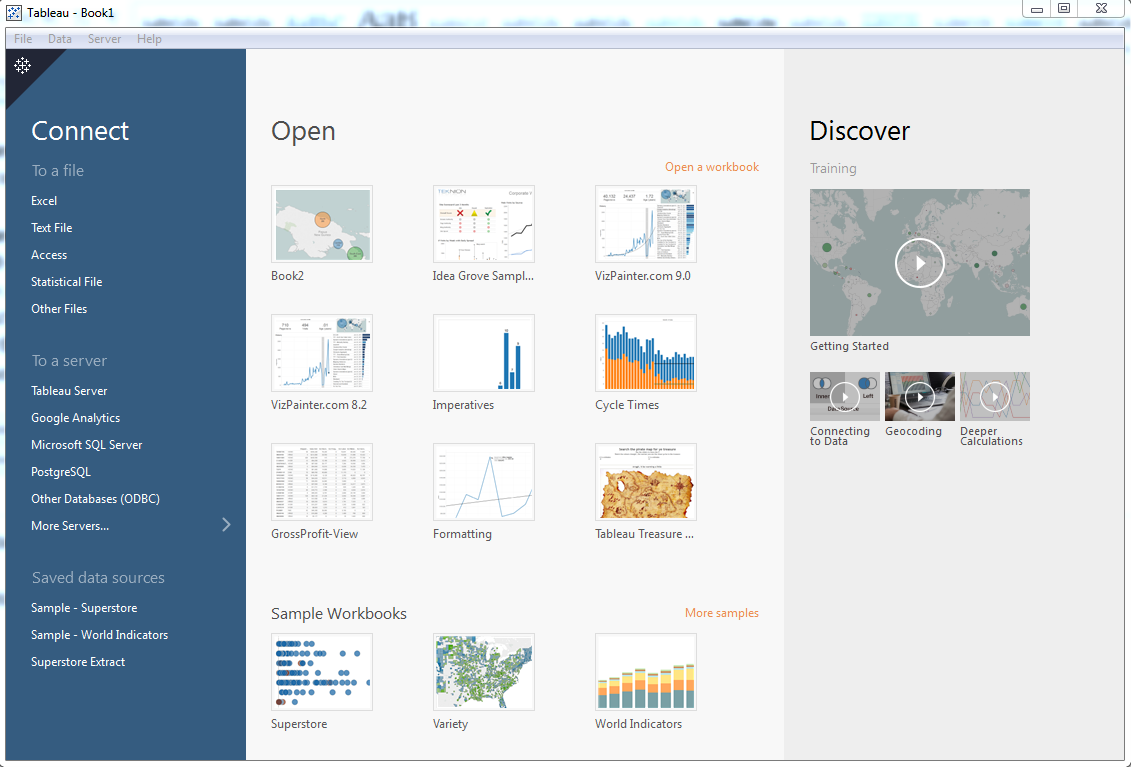This screenshot has width=1131, height=767.
Task: Open the Book2 workbook thumbnail
Action: 322,224
